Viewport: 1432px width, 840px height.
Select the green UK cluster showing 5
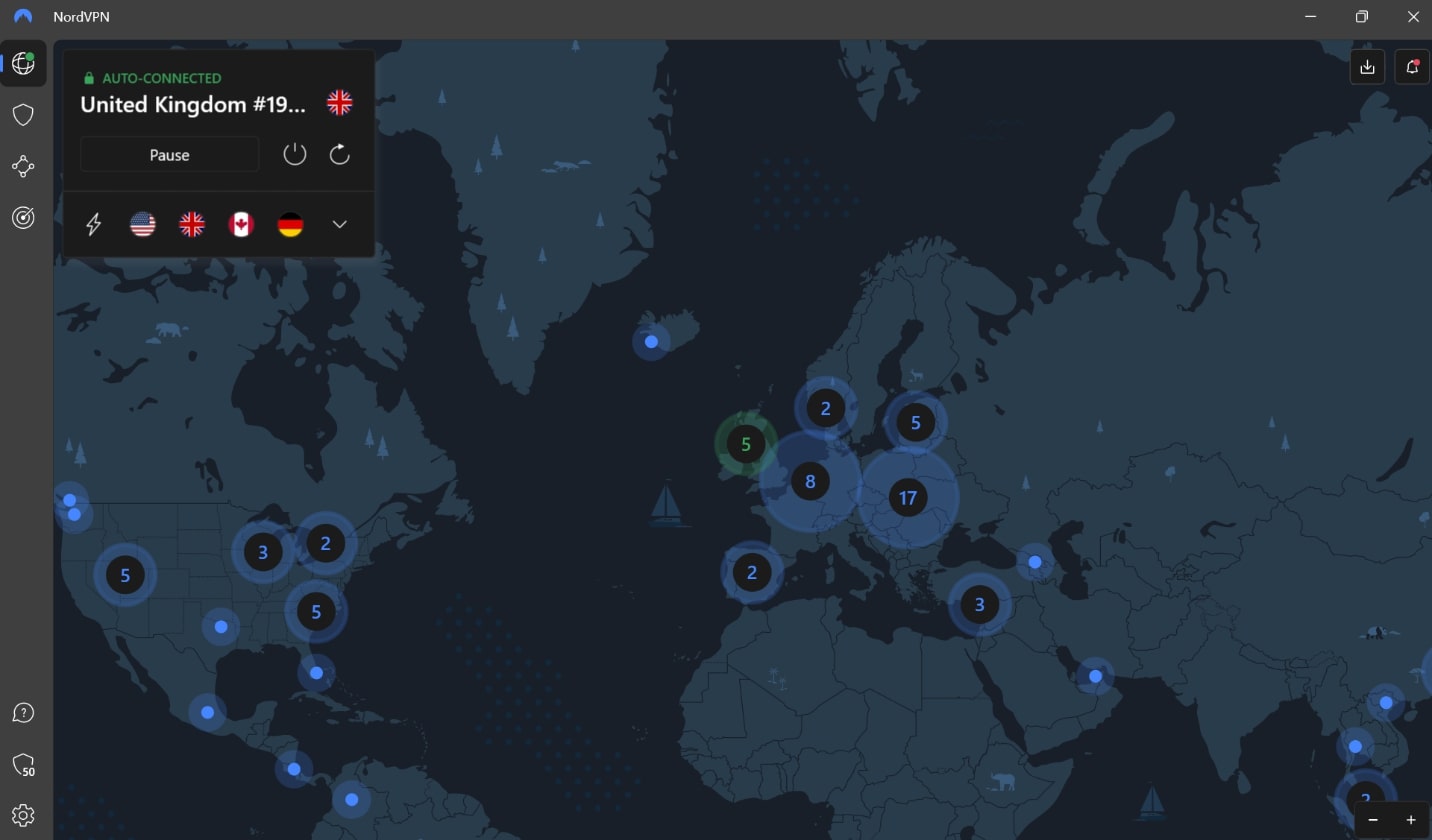(745, 444)
